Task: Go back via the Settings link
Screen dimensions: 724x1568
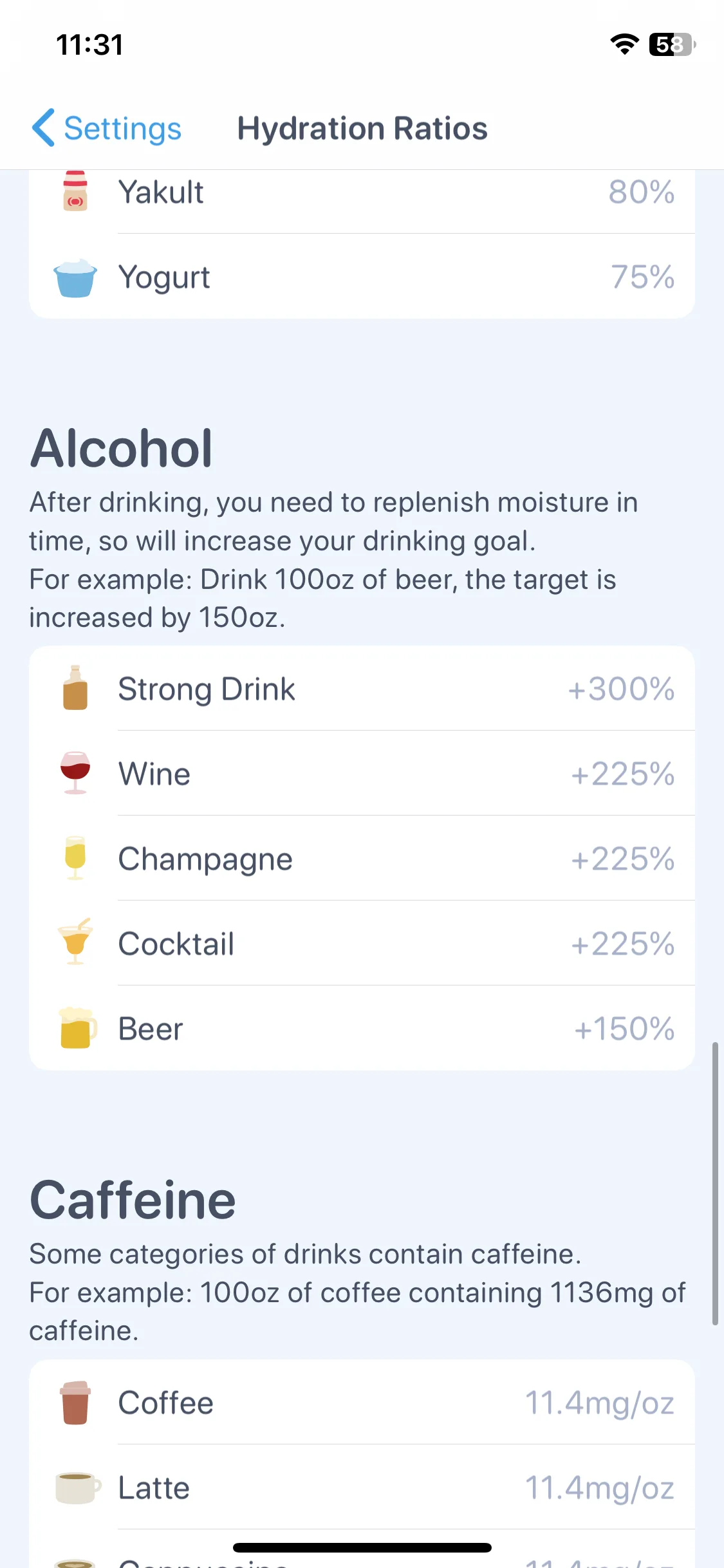Action: coord(122,128)
